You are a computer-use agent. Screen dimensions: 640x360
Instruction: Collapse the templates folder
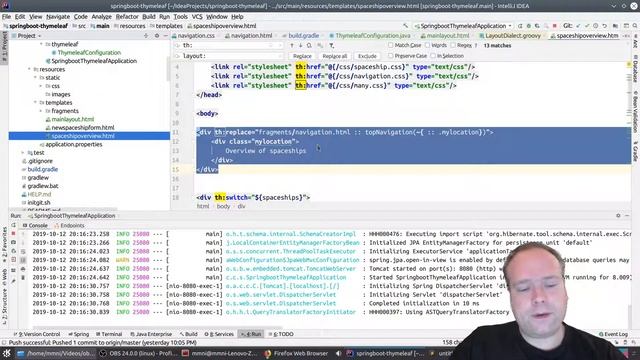tap(35, 102)
